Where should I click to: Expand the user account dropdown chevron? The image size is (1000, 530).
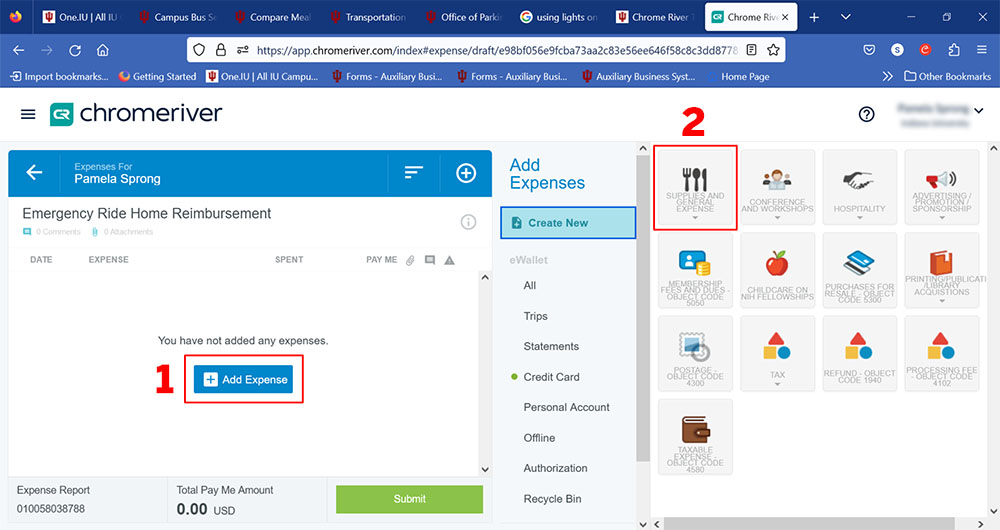click(x=978, y=110)
